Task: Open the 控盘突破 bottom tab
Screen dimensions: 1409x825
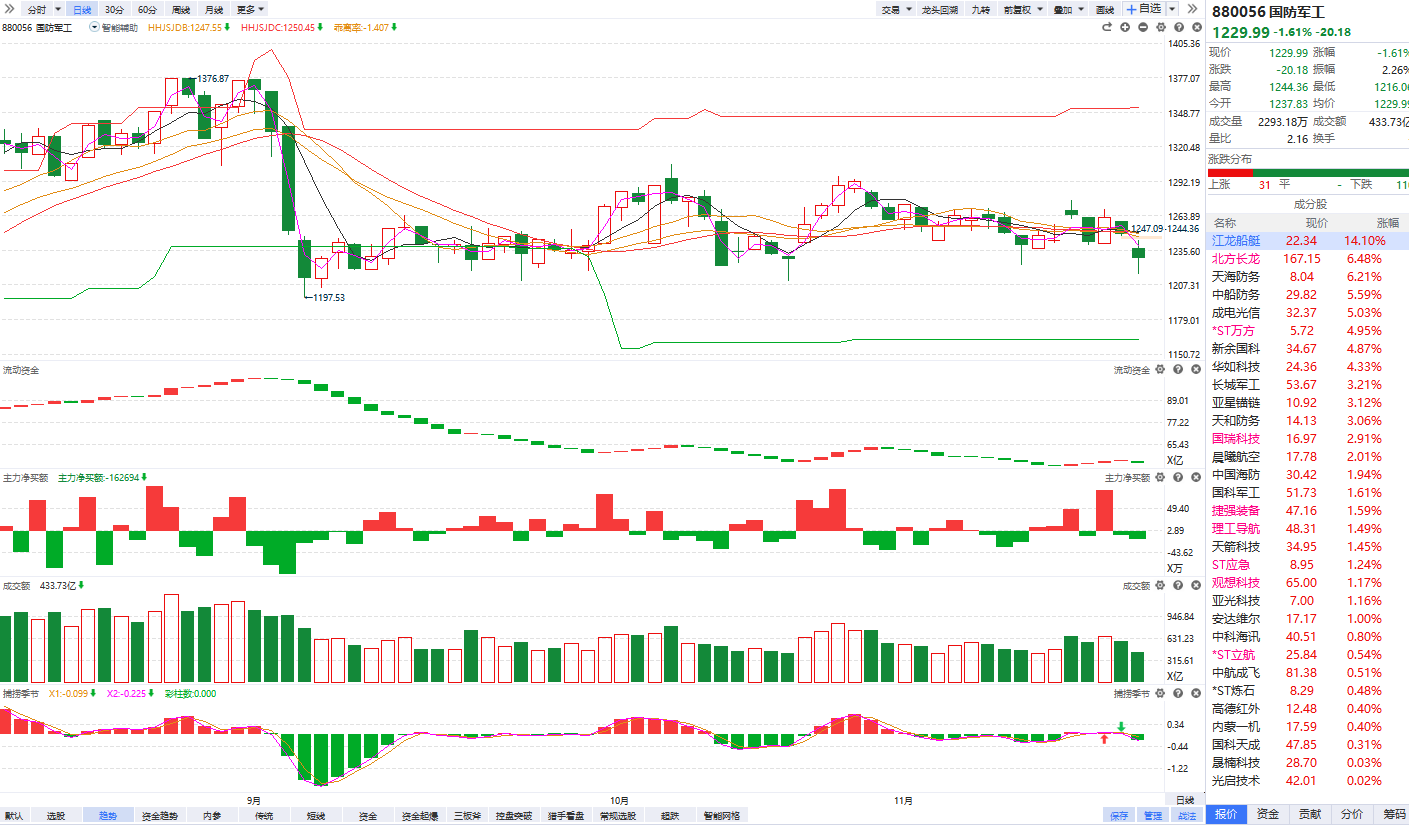Action: pos(514,816)
